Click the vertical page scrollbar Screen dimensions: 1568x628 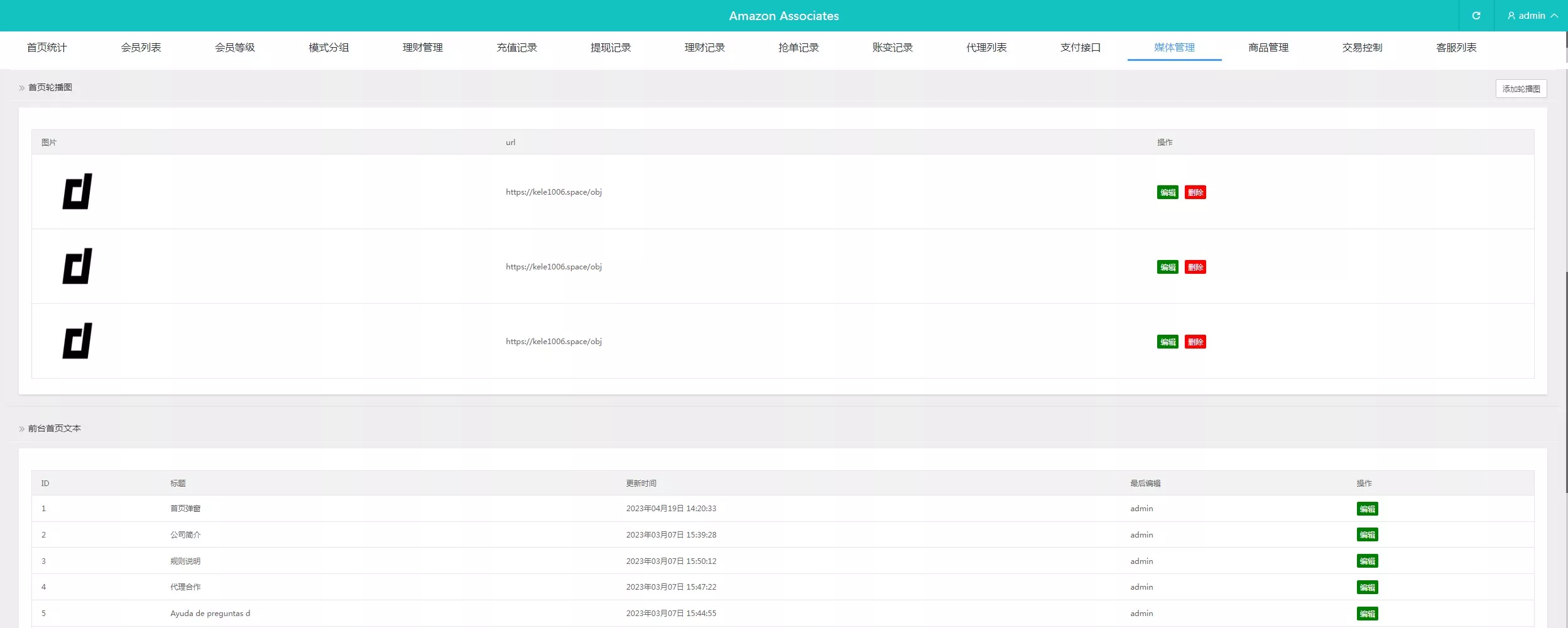click(x=1565, y=377)
